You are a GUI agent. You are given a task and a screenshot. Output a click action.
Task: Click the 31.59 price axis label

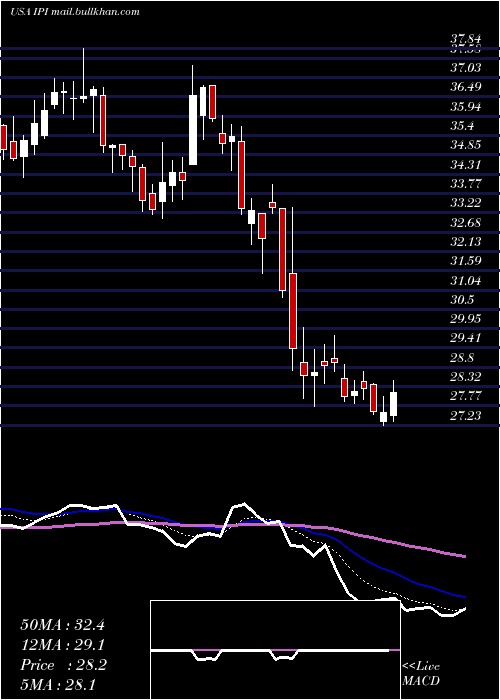tap(466, 261)
